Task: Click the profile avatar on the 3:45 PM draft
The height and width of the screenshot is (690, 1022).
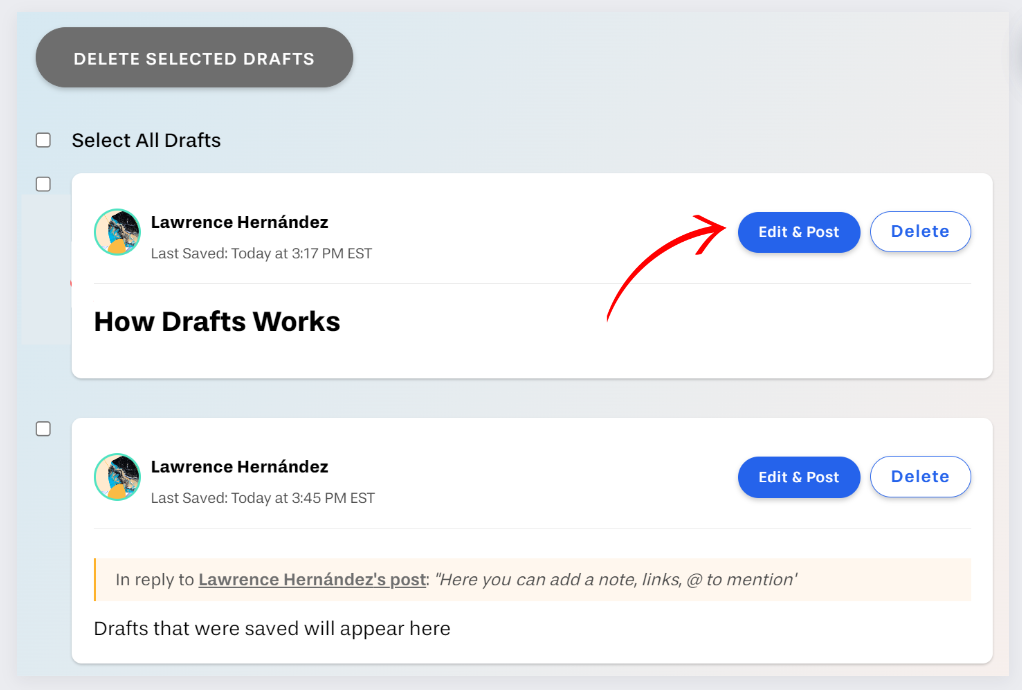Action: coord(117,477)
